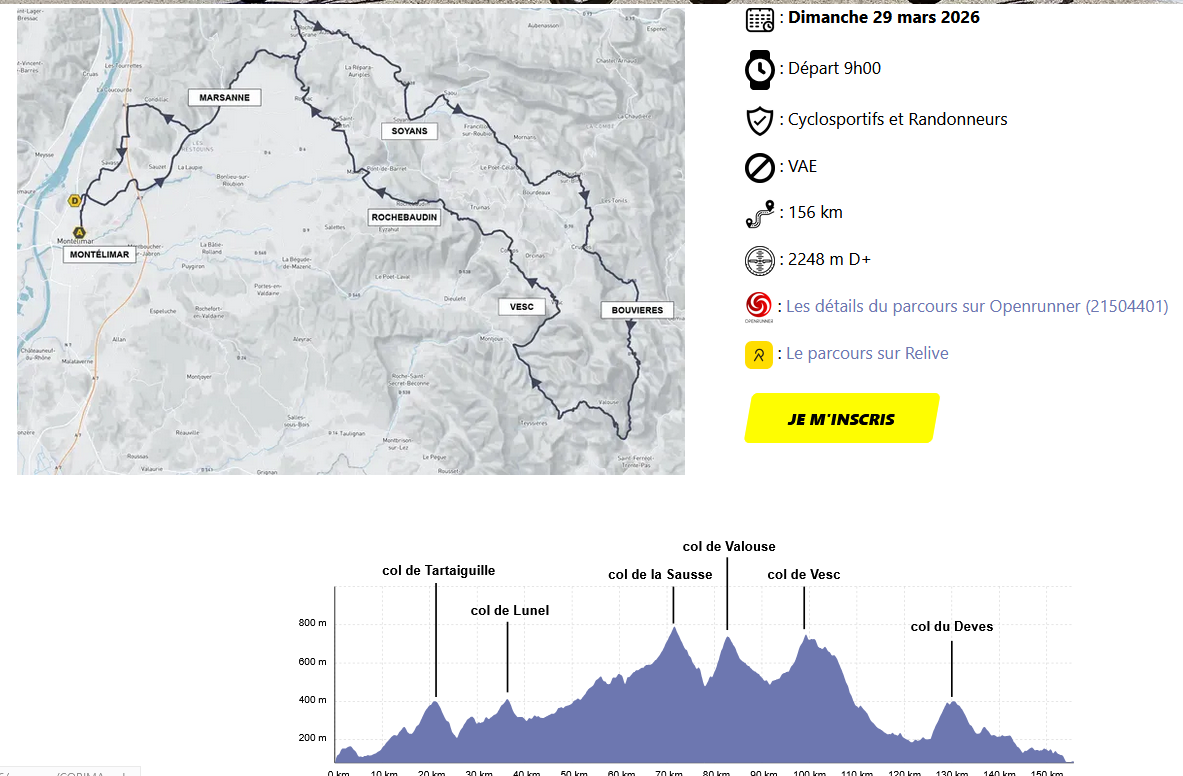Open Le parcours sur Relive link
This screenshot has width=1183, height=776.
pos(867,353)
